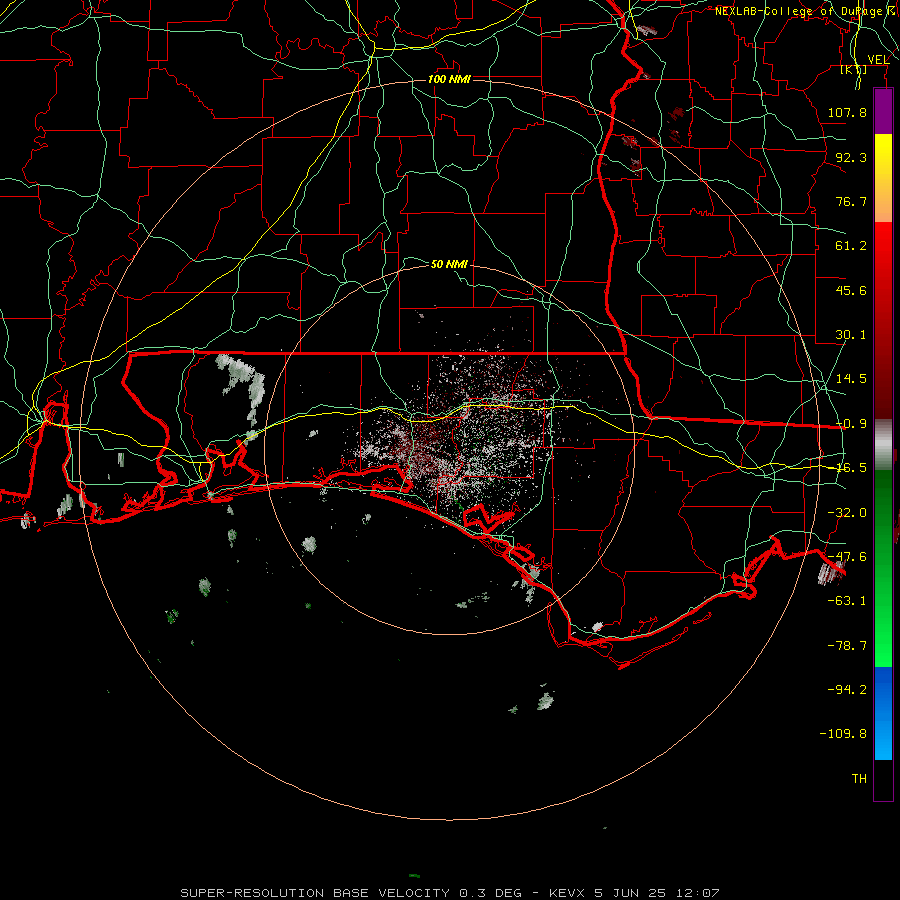
Task: Click the VEL legend title
Action: [x=878, y=60]
